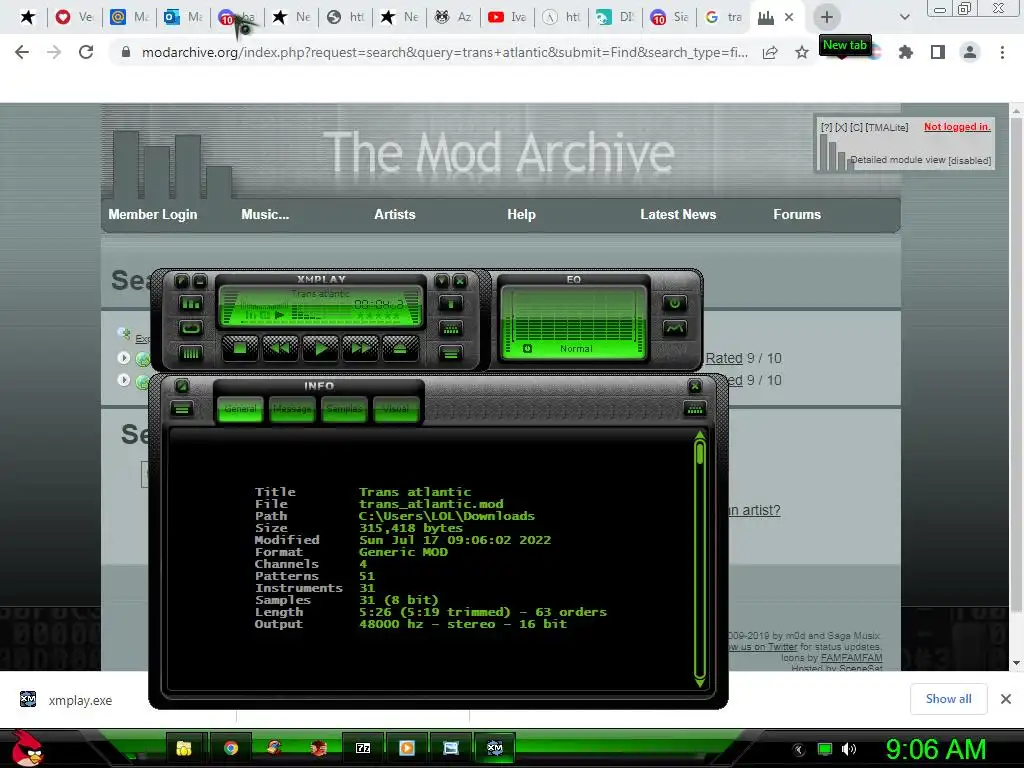The image size is (1024, 768).
Task: Open tab search chevron dropdown
Action: tap(904, 17)
